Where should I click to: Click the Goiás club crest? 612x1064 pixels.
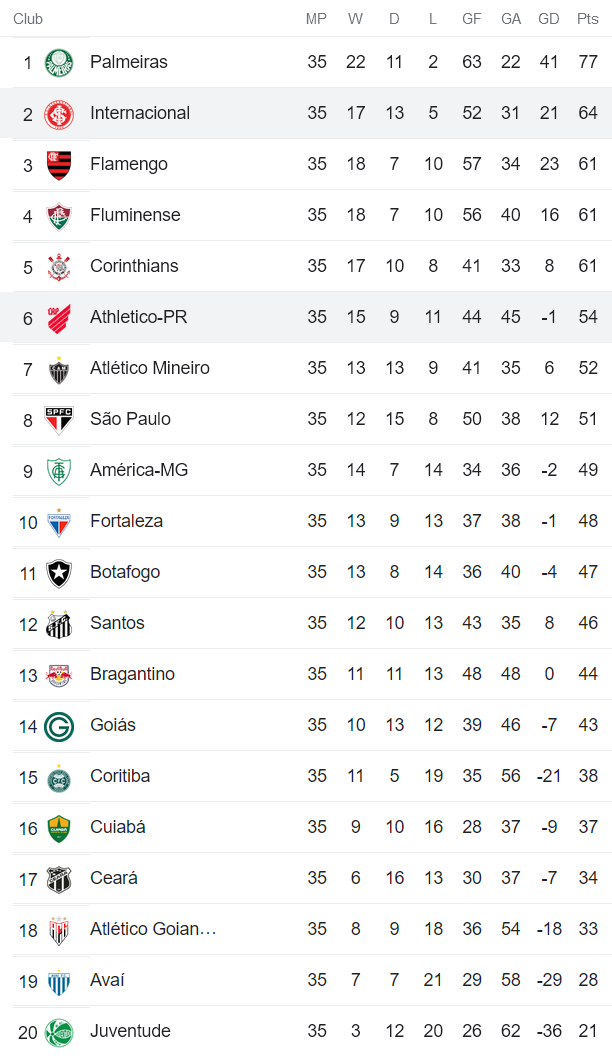(59, 726)
